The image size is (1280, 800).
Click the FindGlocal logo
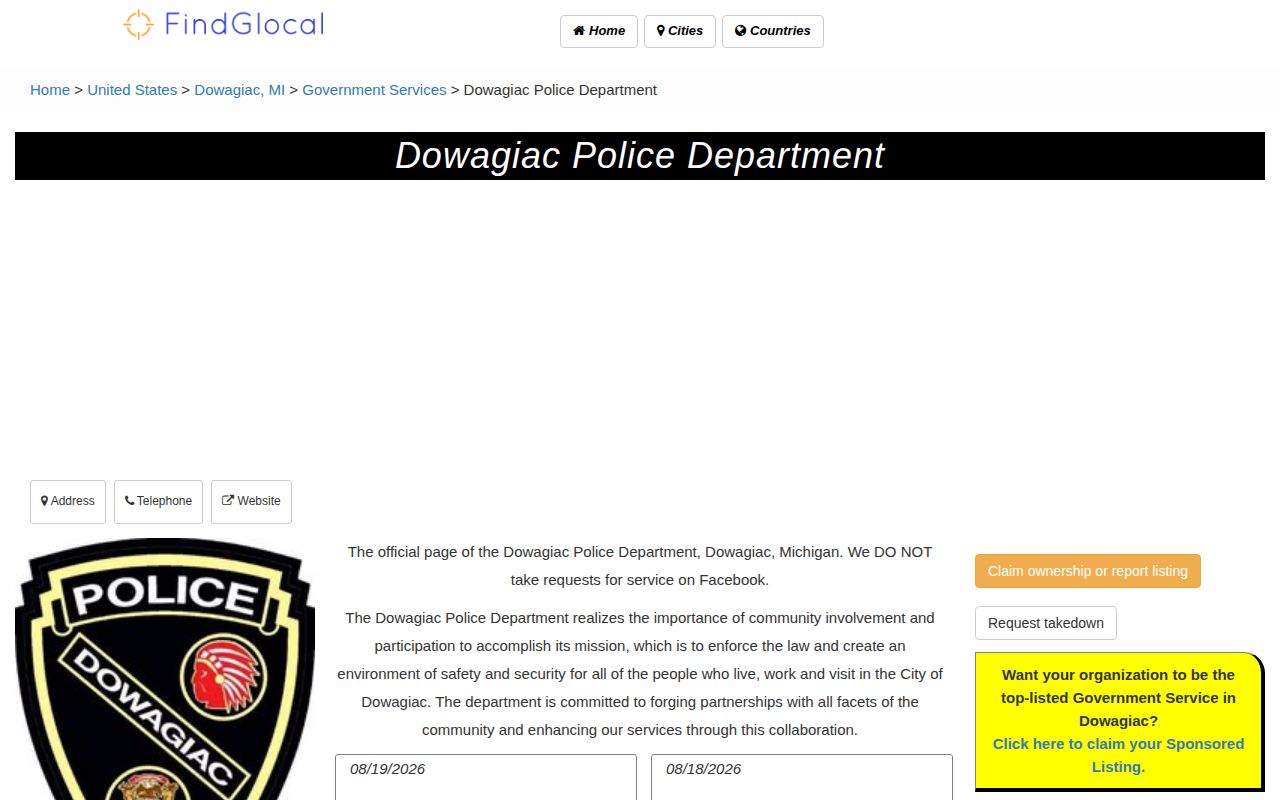click(224, 24)
